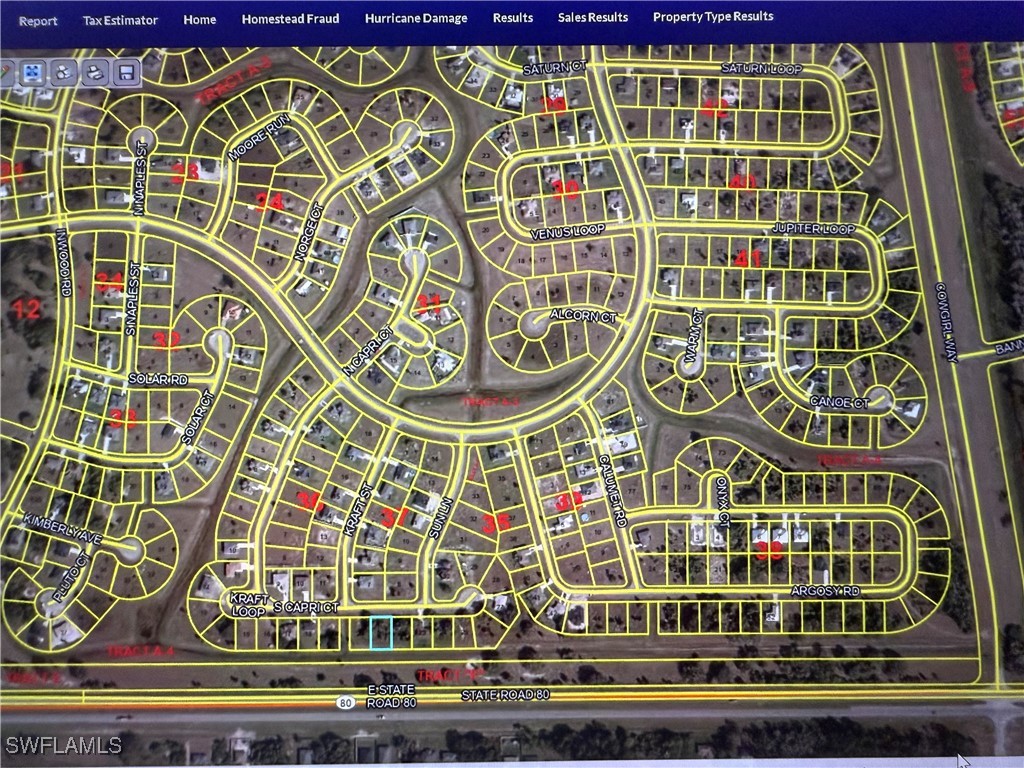This screenshot has height=768, width=1024.
Task: Click the Results navigation item
Action: pyautogui.click(x=512, y=18)
